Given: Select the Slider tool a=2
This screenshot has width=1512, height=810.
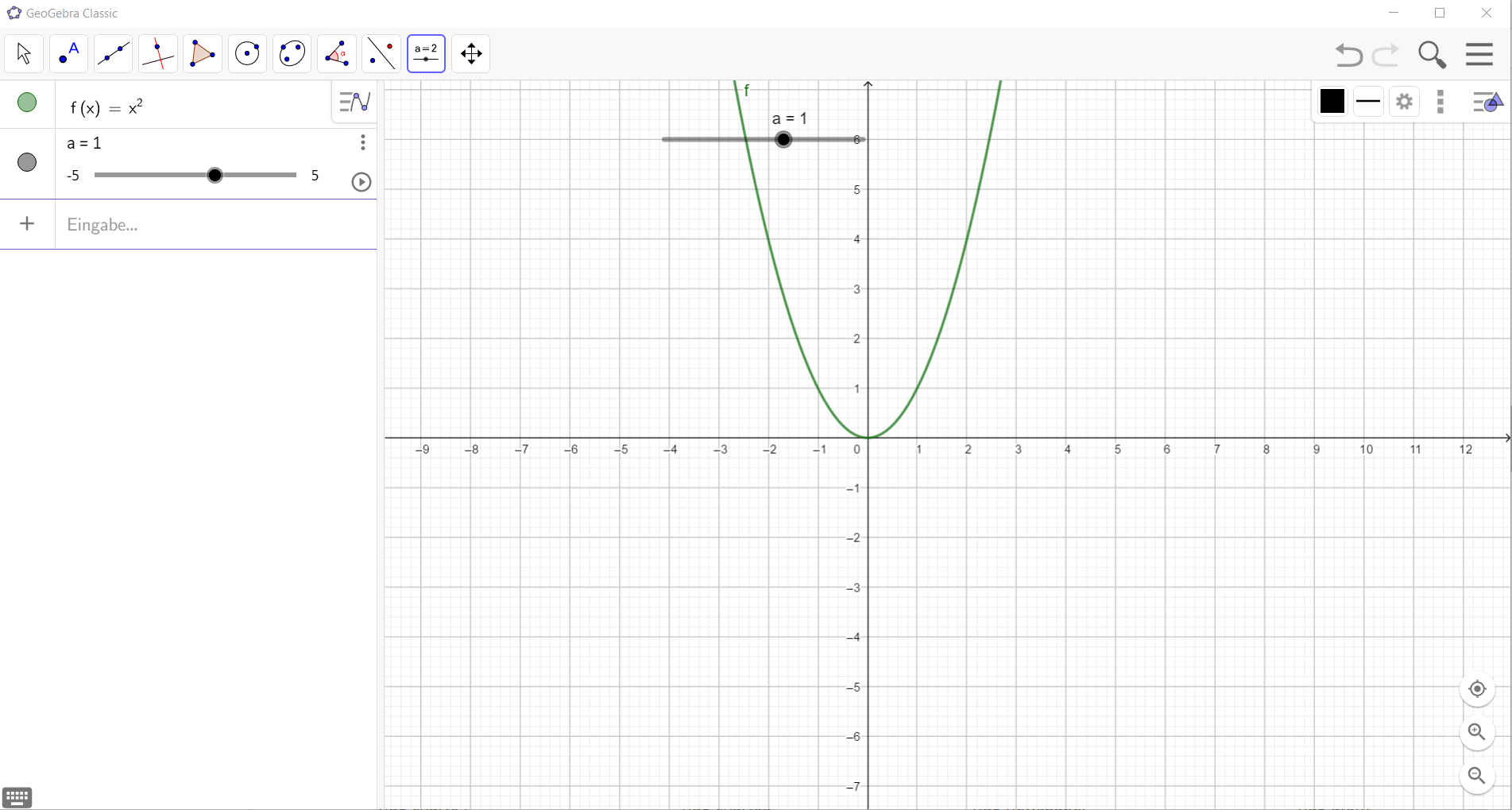Looking at the screenshot, I should click(x=427, y=54).
